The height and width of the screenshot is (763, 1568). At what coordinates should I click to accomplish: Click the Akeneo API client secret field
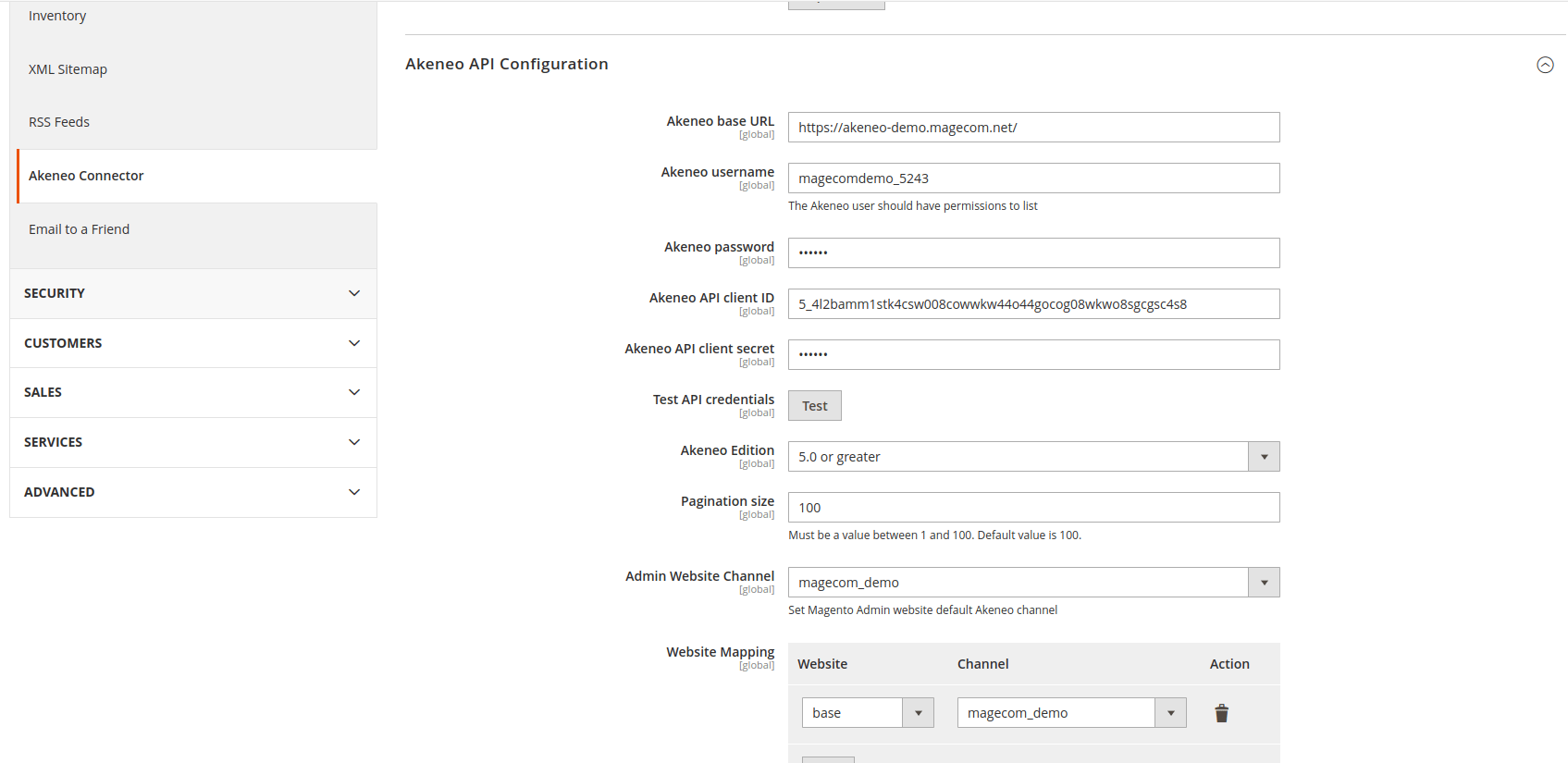(x=1033, y=355)
